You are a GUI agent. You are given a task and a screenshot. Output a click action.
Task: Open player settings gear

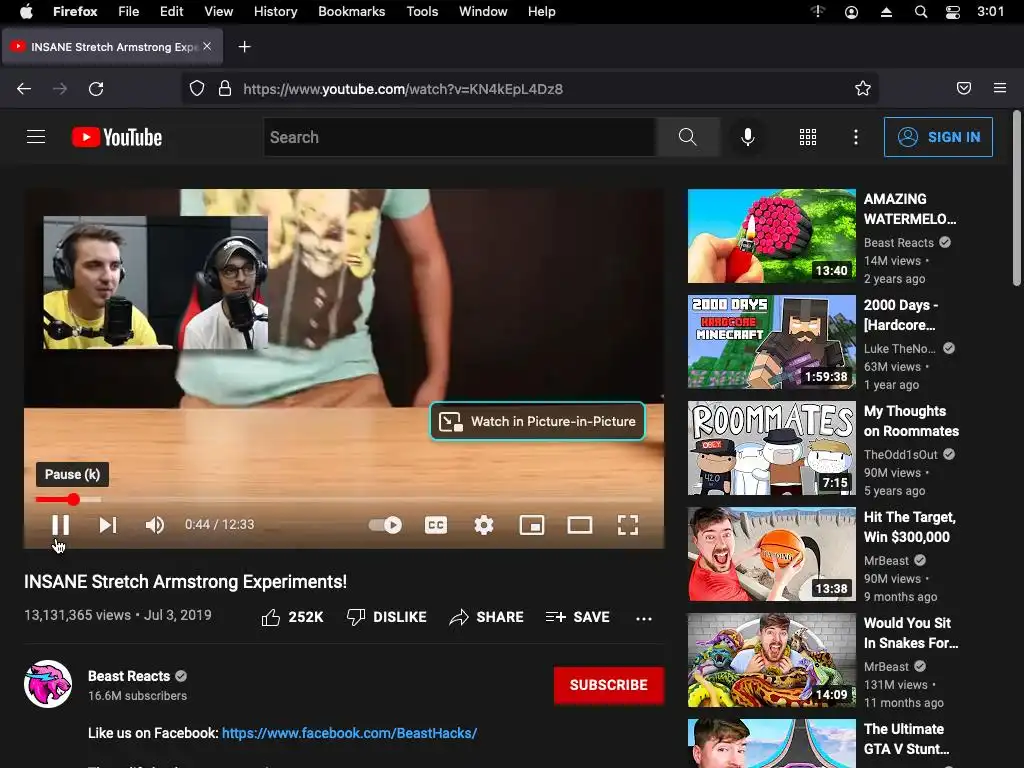[483, 525]
